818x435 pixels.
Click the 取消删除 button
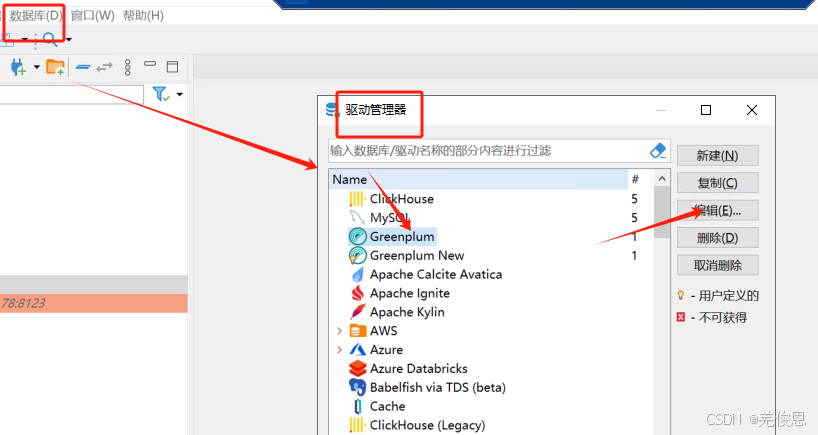tap(717, 265)
